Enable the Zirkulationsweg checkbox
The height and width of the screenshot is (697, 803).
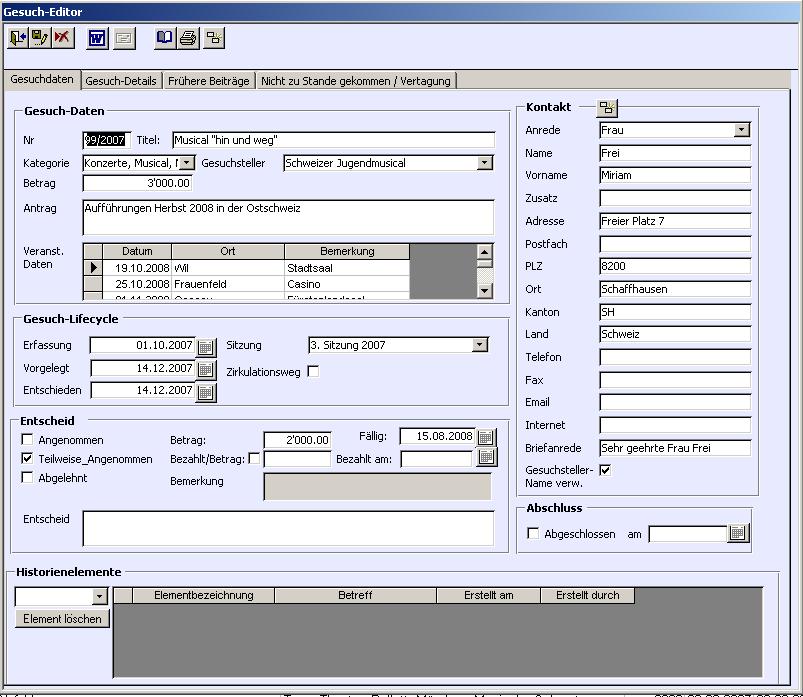(313, 372)
